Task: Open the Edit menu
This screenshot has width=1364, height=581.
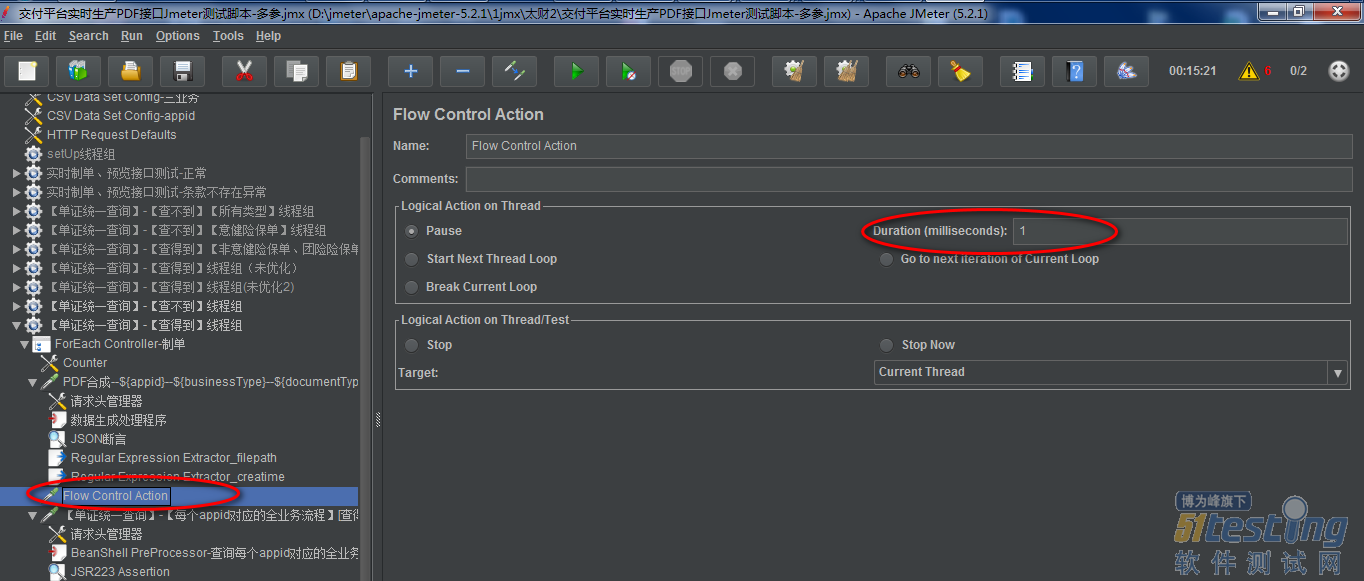Action: [x=45, y=36]
